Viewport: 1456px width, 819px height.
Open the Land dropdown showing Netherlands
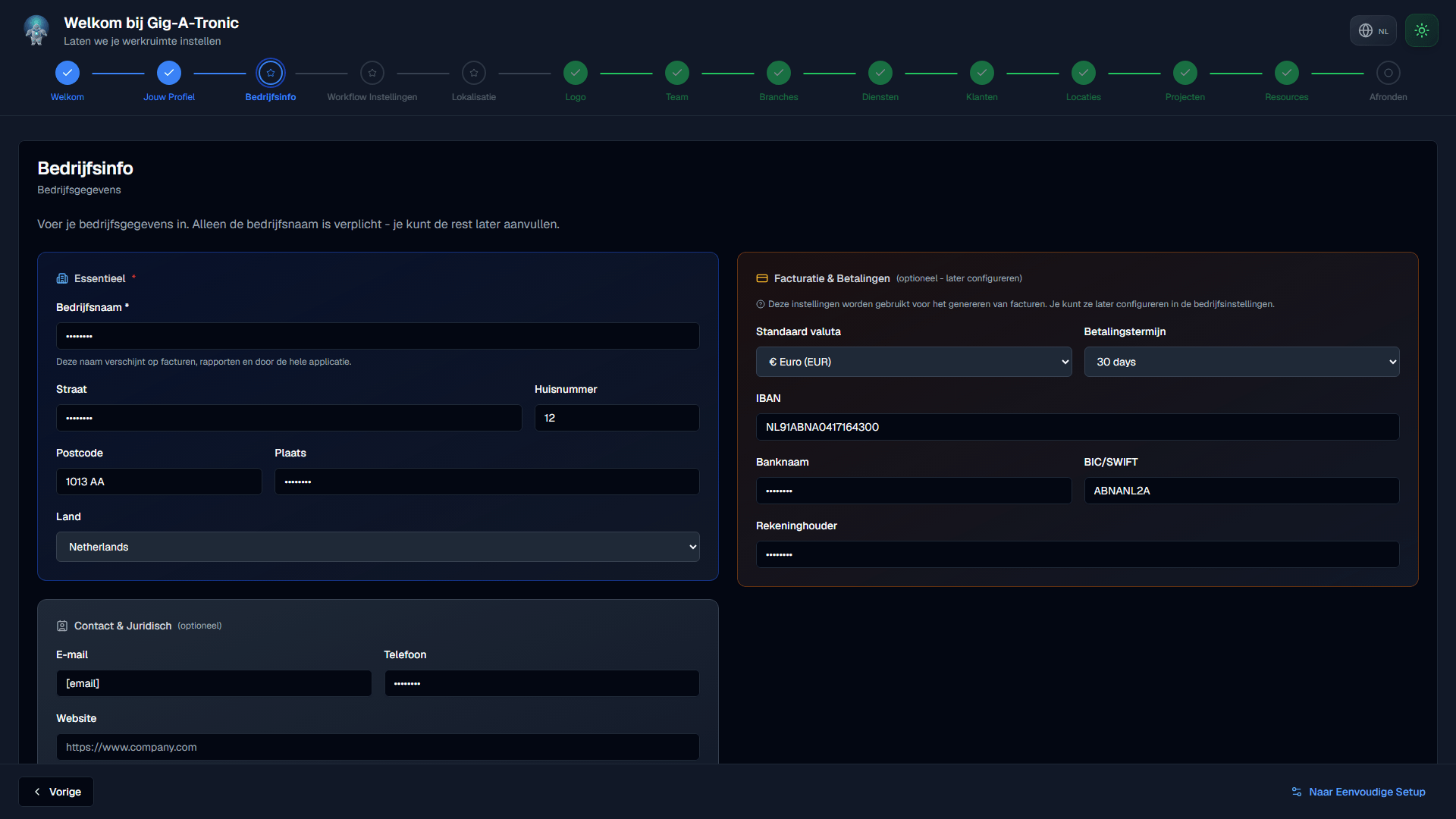click(378, 547)
